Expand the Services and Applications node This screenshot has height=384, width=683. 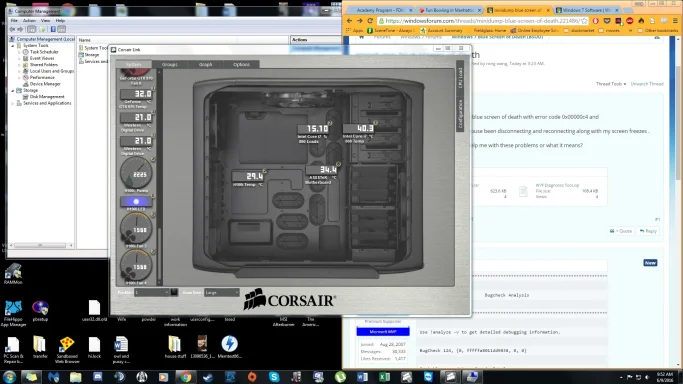pos(13,103)
